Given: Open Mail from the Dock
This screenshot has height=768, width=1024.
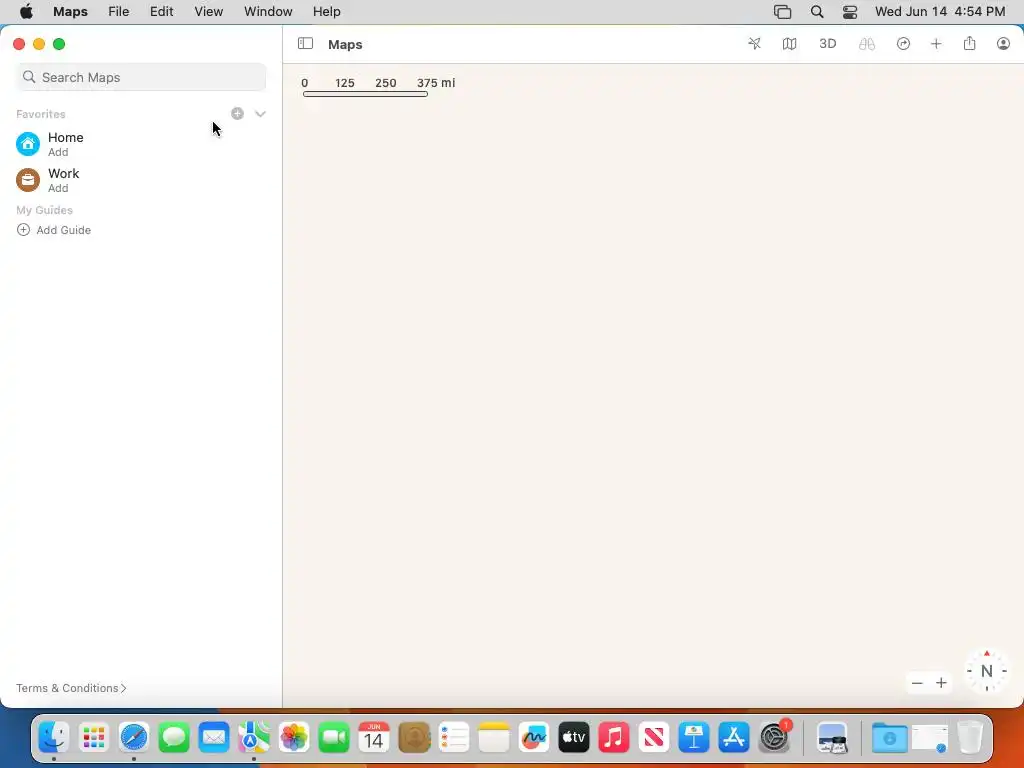Looking at the screenshot, I should pos(214,738).
